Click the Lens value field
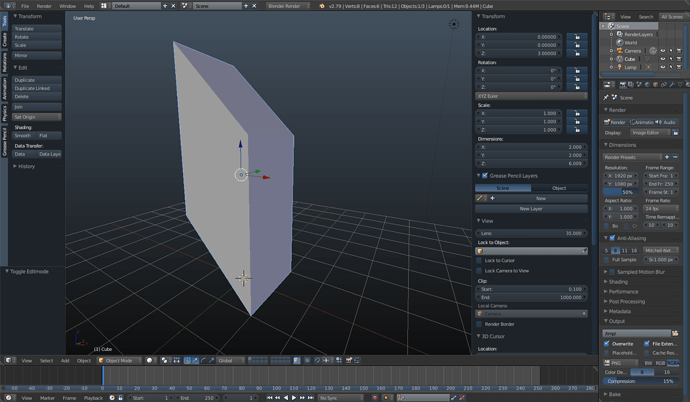This screenshot has height=402, width=690. tap(531, 233)
